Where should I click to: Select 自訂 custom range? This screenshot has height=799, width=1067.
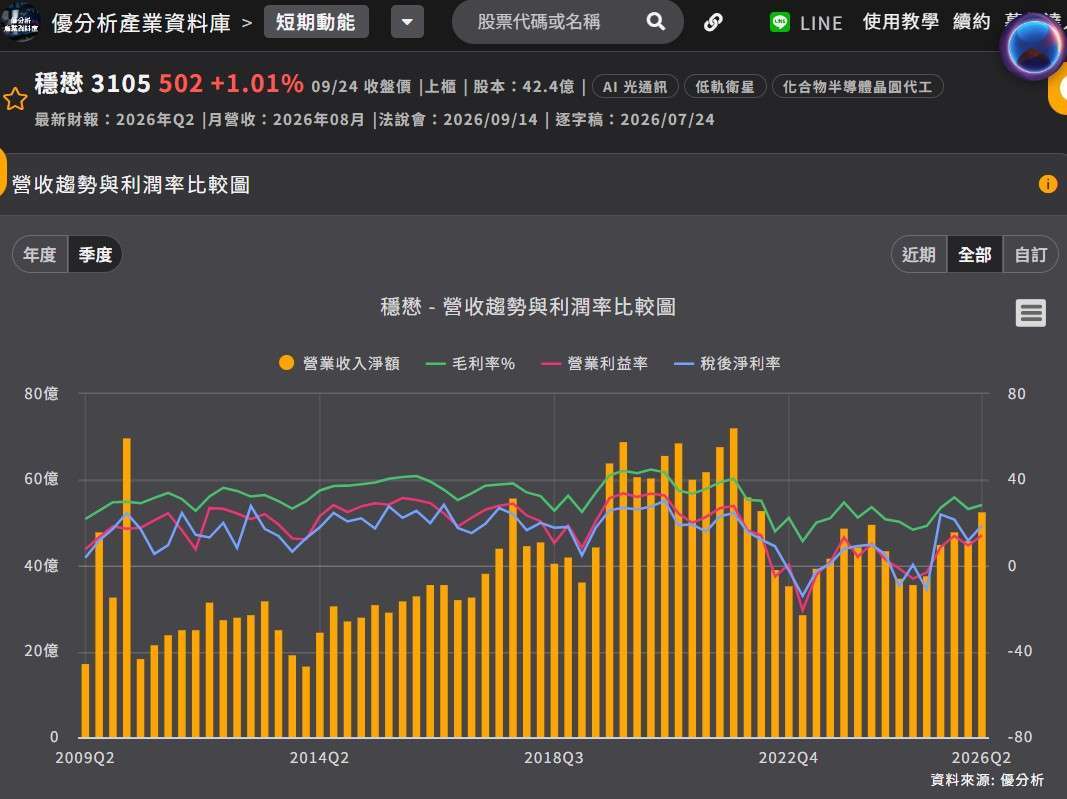(1030, 255)
